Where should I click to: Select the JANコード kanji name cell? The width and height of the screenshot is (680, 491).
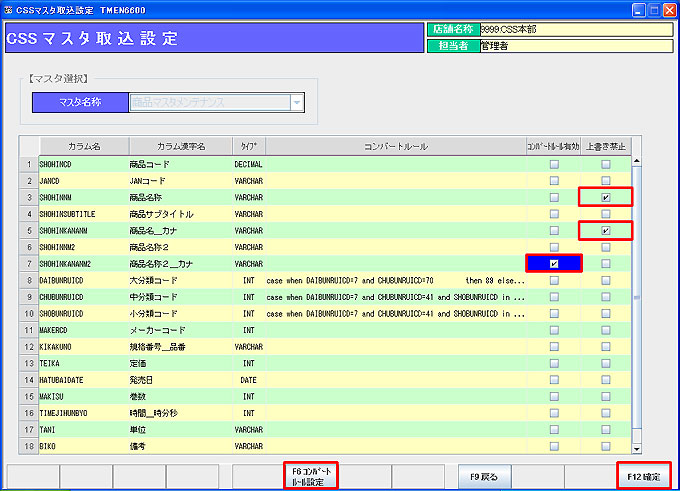[x=180, y=181]
